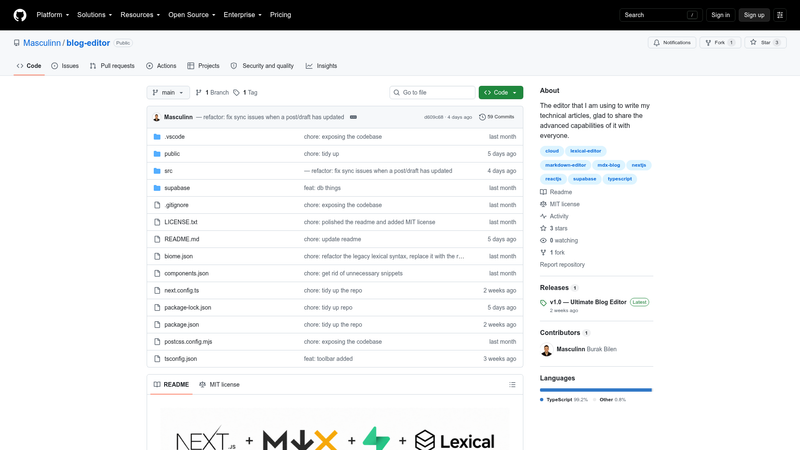Open the 'feat: toolbar added' commit
The height and width of the screenshot is (450, 800).
[x=328, y=359]
